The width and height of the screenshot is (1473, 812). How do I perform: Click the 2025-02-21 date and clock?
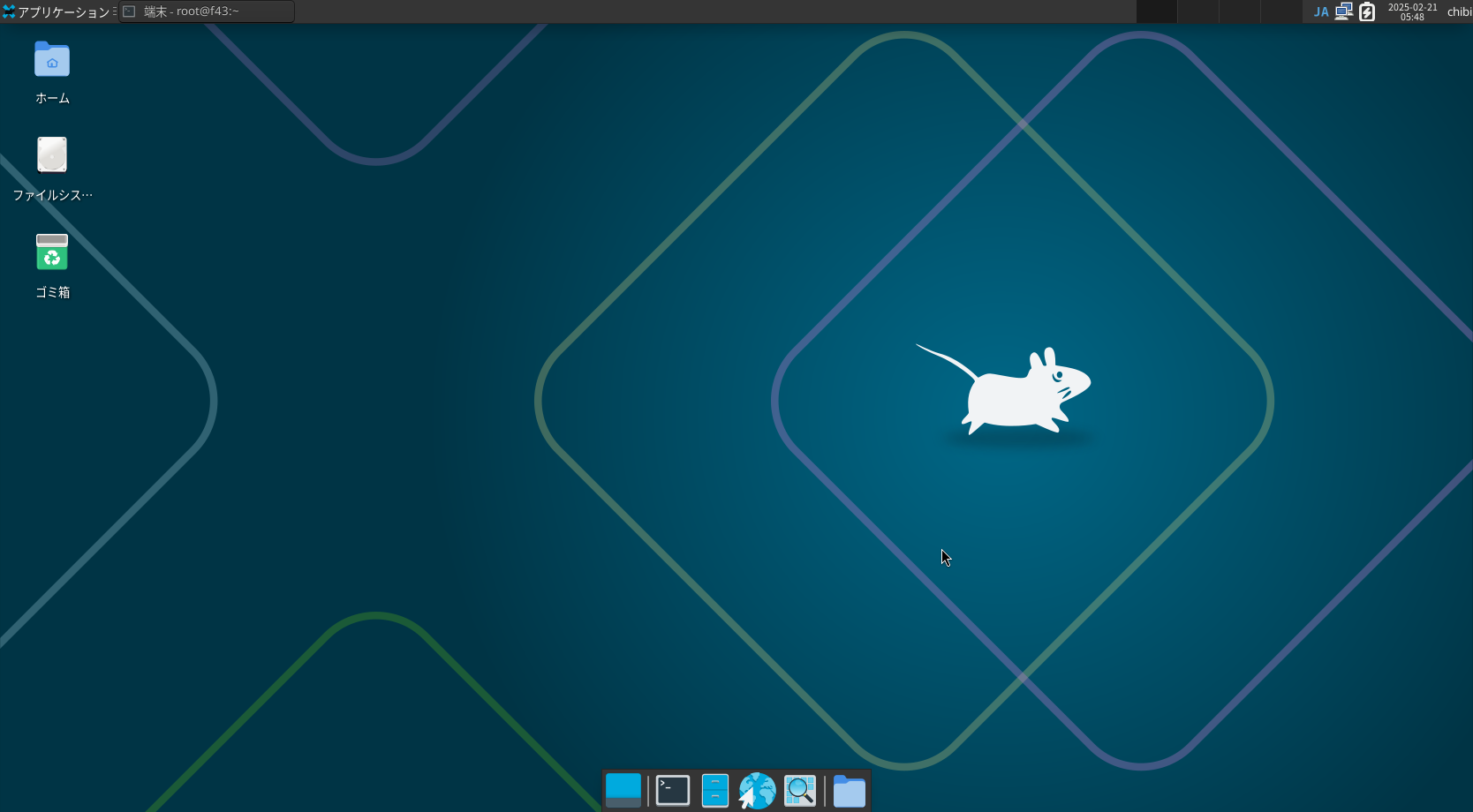point(1412,11)
